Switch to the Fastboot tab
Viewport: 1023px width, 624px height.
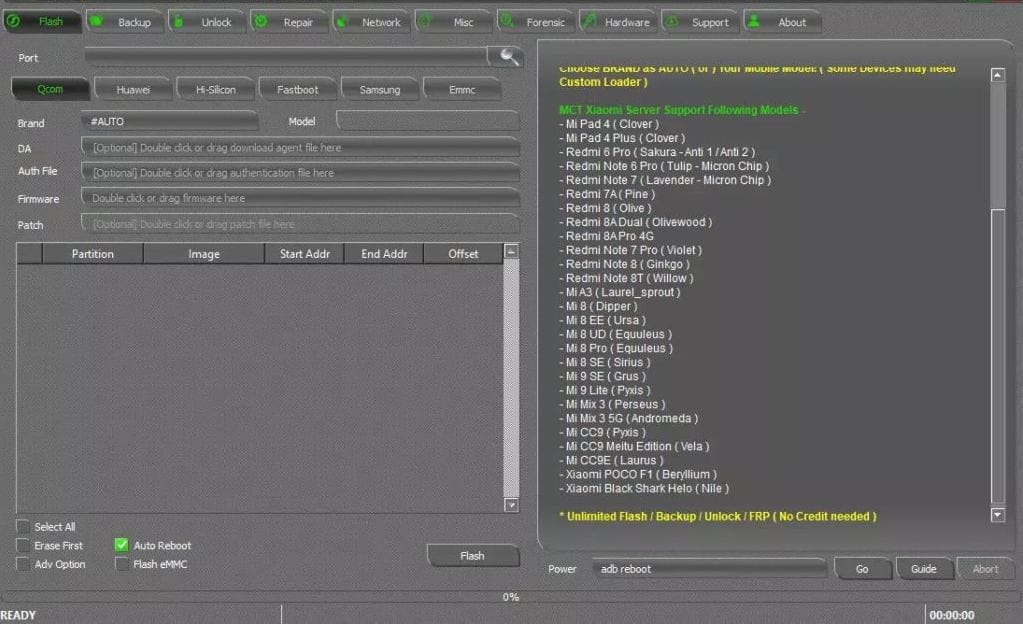(297, 88)
